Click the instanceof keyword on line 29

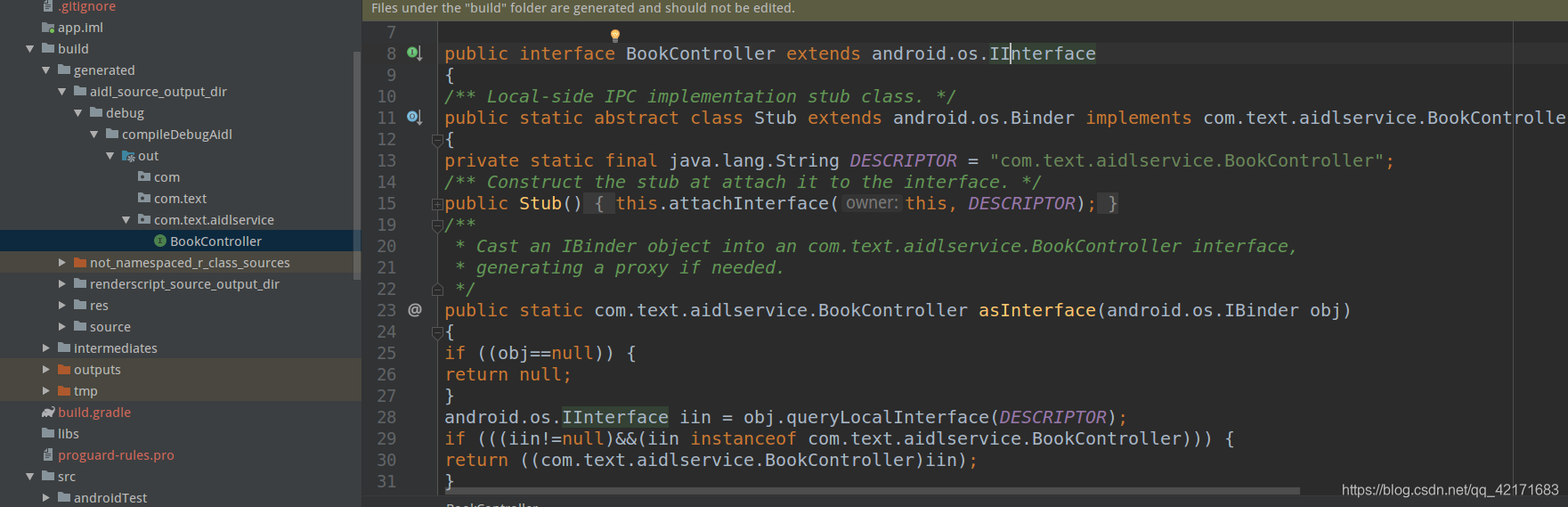coord(743,439)
